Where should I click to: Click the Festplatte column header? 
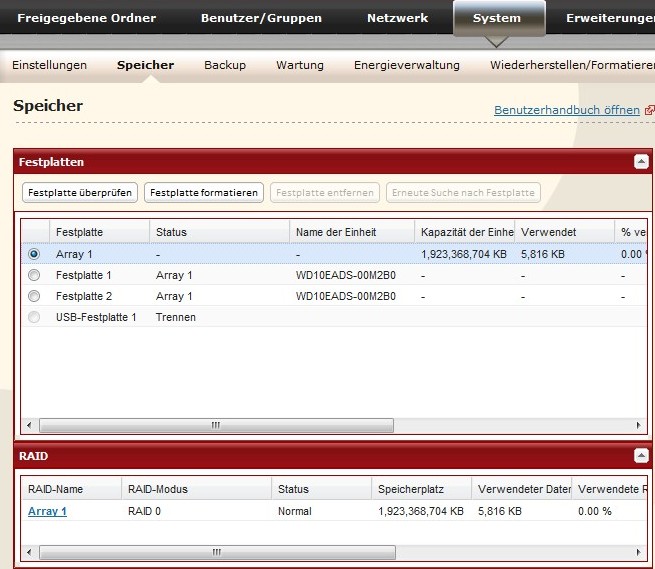99,232
